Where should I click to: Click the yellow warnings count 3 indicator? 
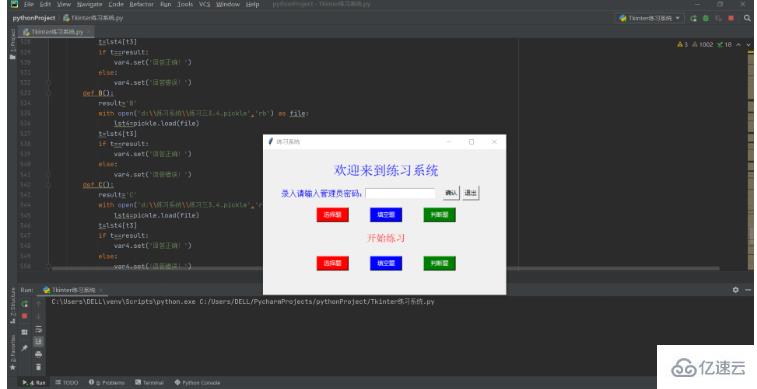[682, 44]
